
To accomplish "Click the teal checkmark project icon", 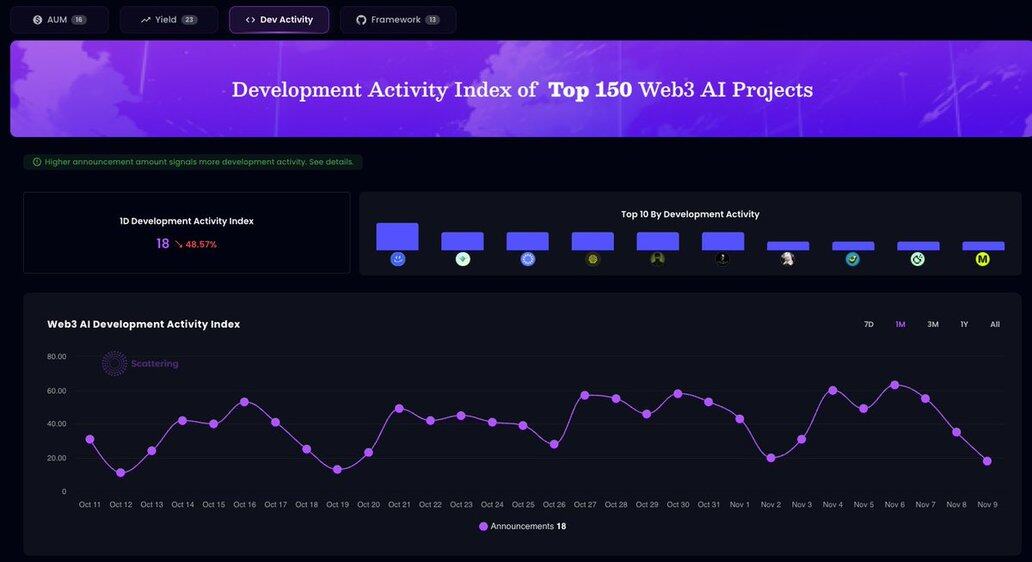I will (x=852, y=259).
